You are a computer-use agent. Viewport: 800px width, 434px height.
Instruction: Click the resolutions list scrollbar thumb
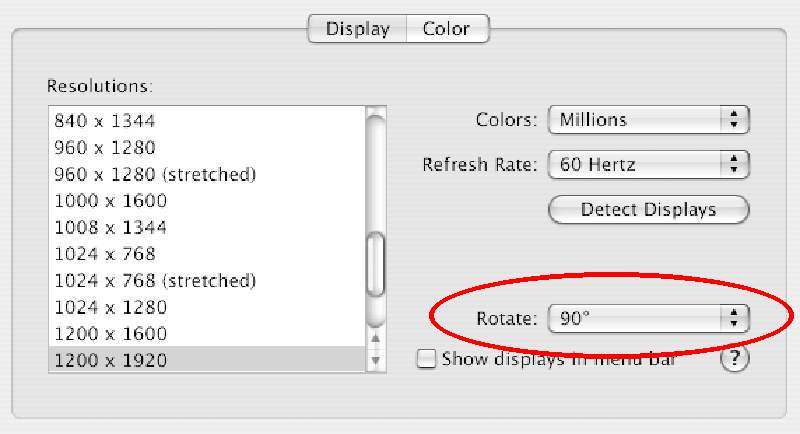[376, 264]
